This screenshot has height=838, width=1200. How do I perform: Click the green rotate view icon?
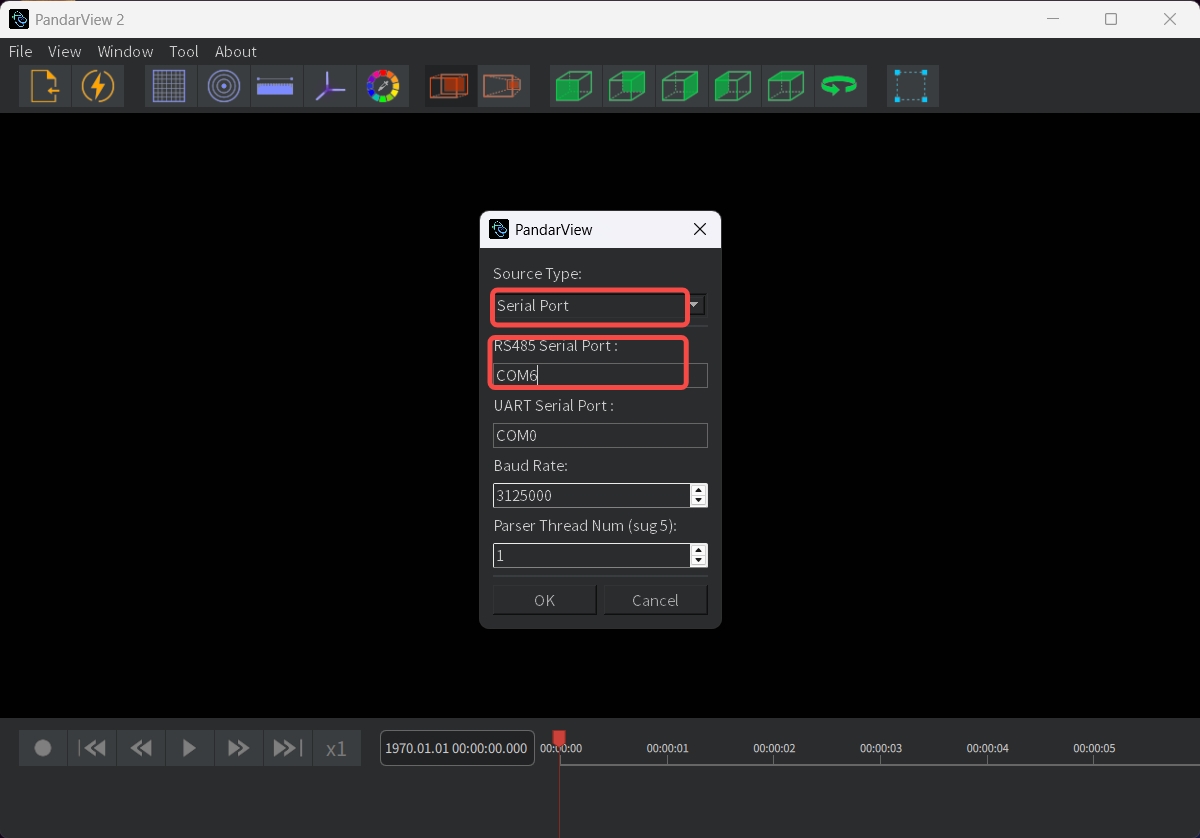point(838,87)
